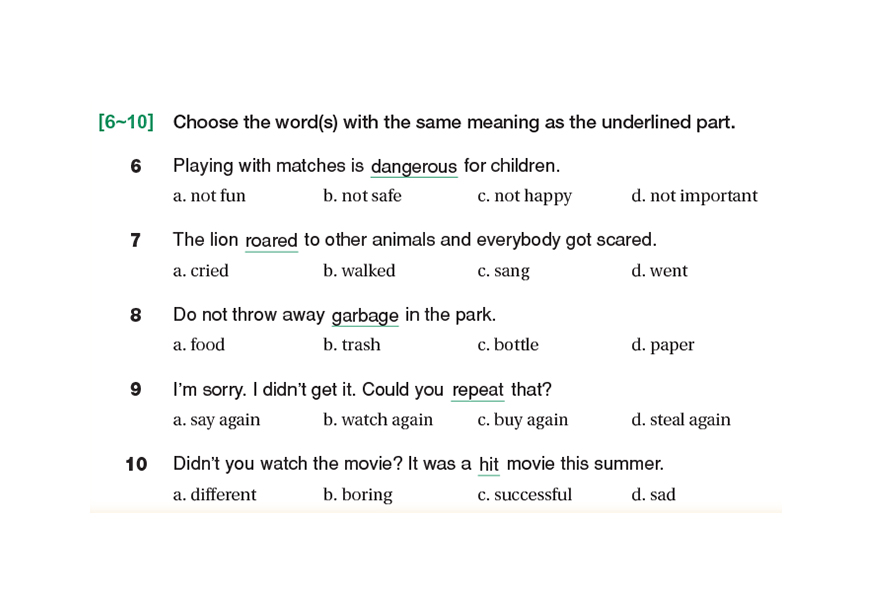Pick 'b. watch again' option
The image size is (873, 612).
coord(378,420)
